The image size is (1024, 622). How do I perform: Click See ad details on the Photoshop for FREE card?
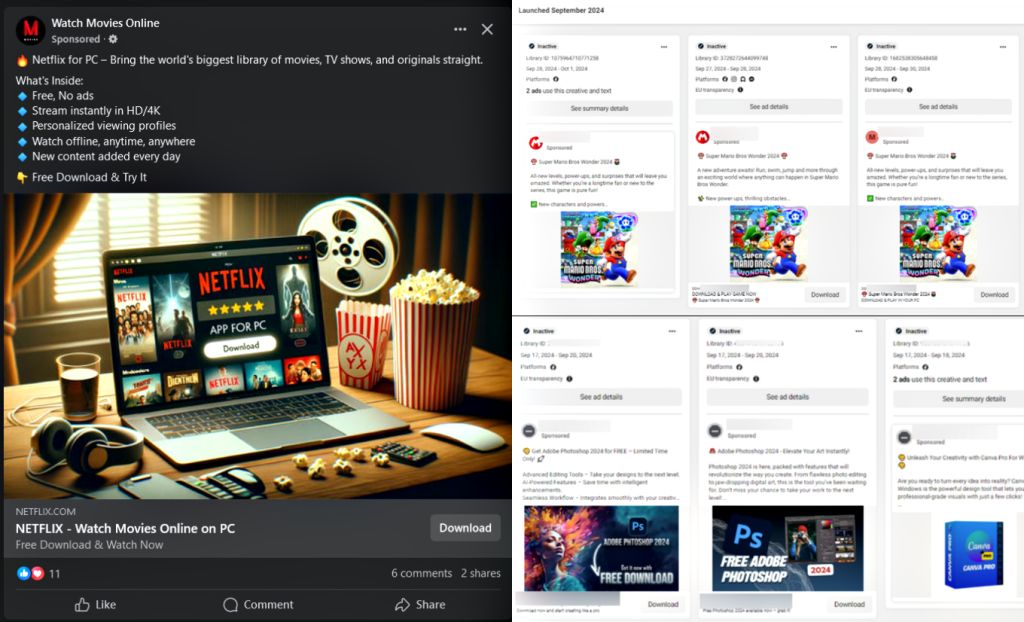pos(601,397)
